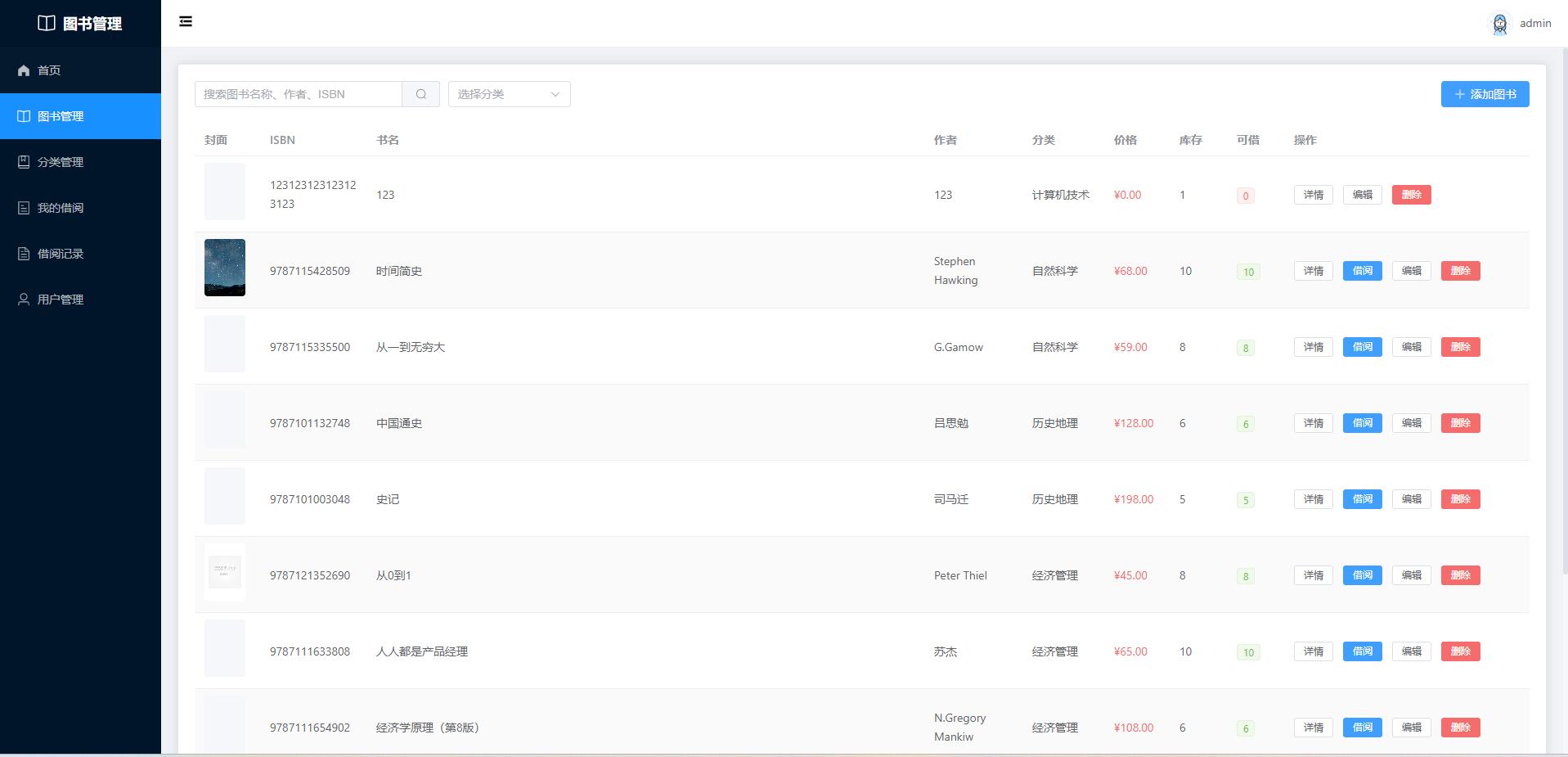Expand the category dropdown chevron arrow
Screen dimensions: 1568x757
555,94
